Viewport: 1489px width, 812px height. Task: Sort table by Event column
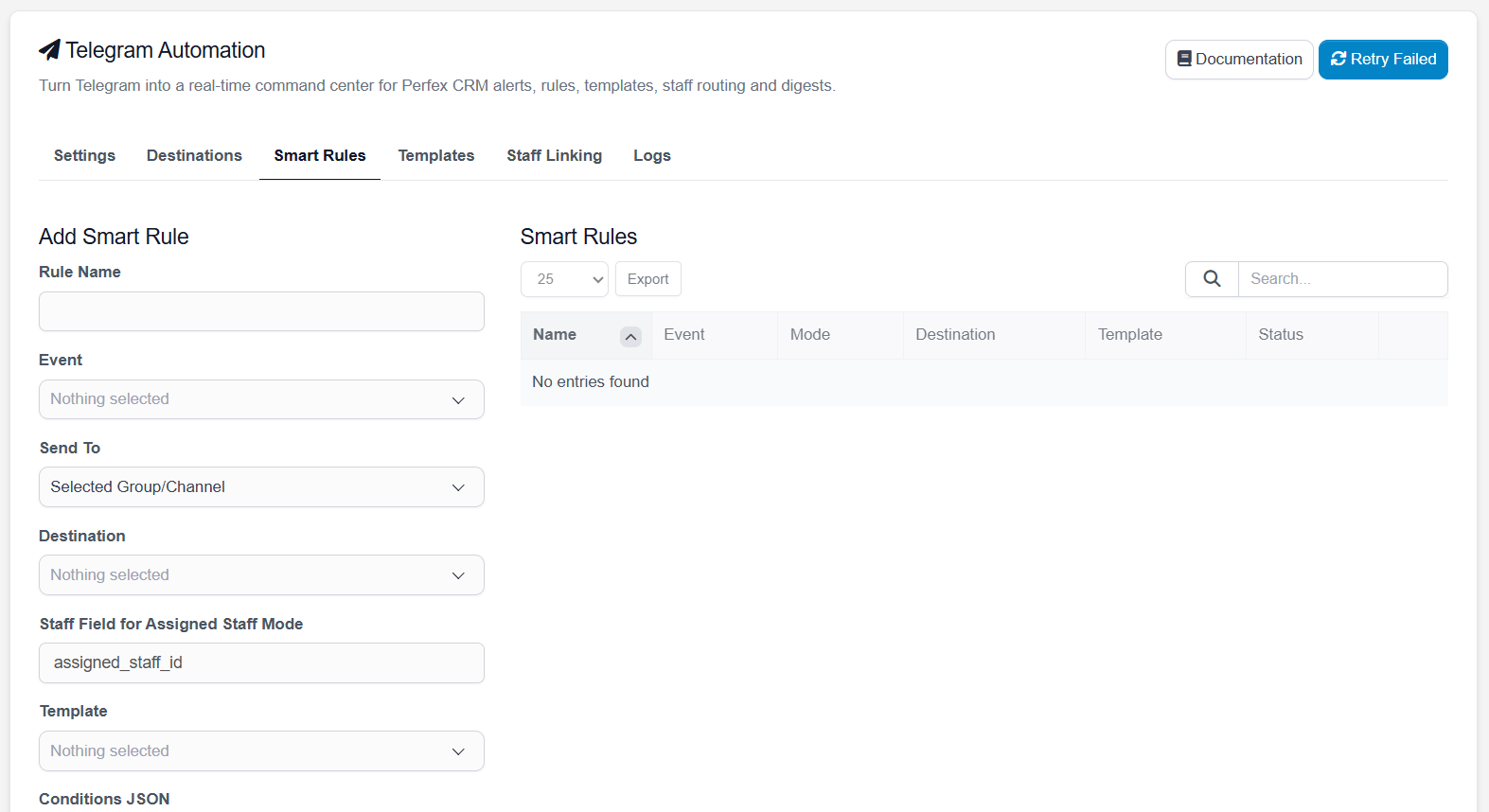(715, 335)
